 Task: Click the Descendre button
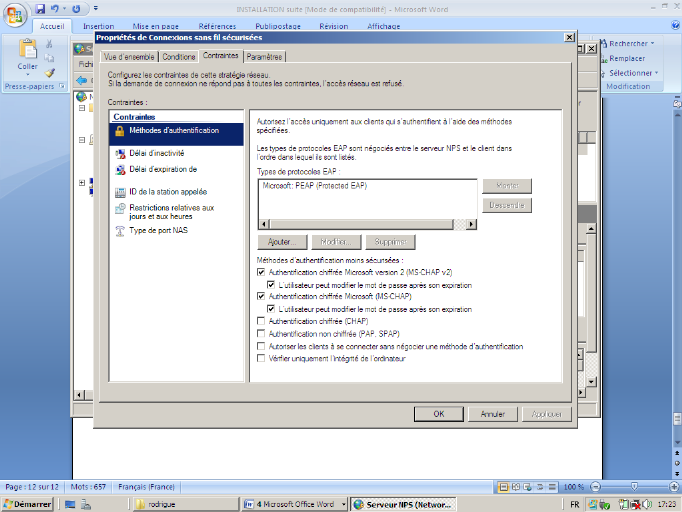pos(507,205)
